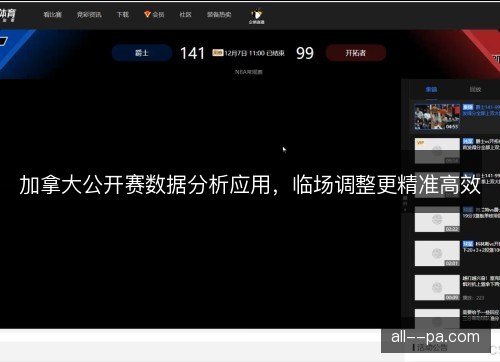Click the 141 score for 爵士
500x362 pixels.
coord(192,53)
